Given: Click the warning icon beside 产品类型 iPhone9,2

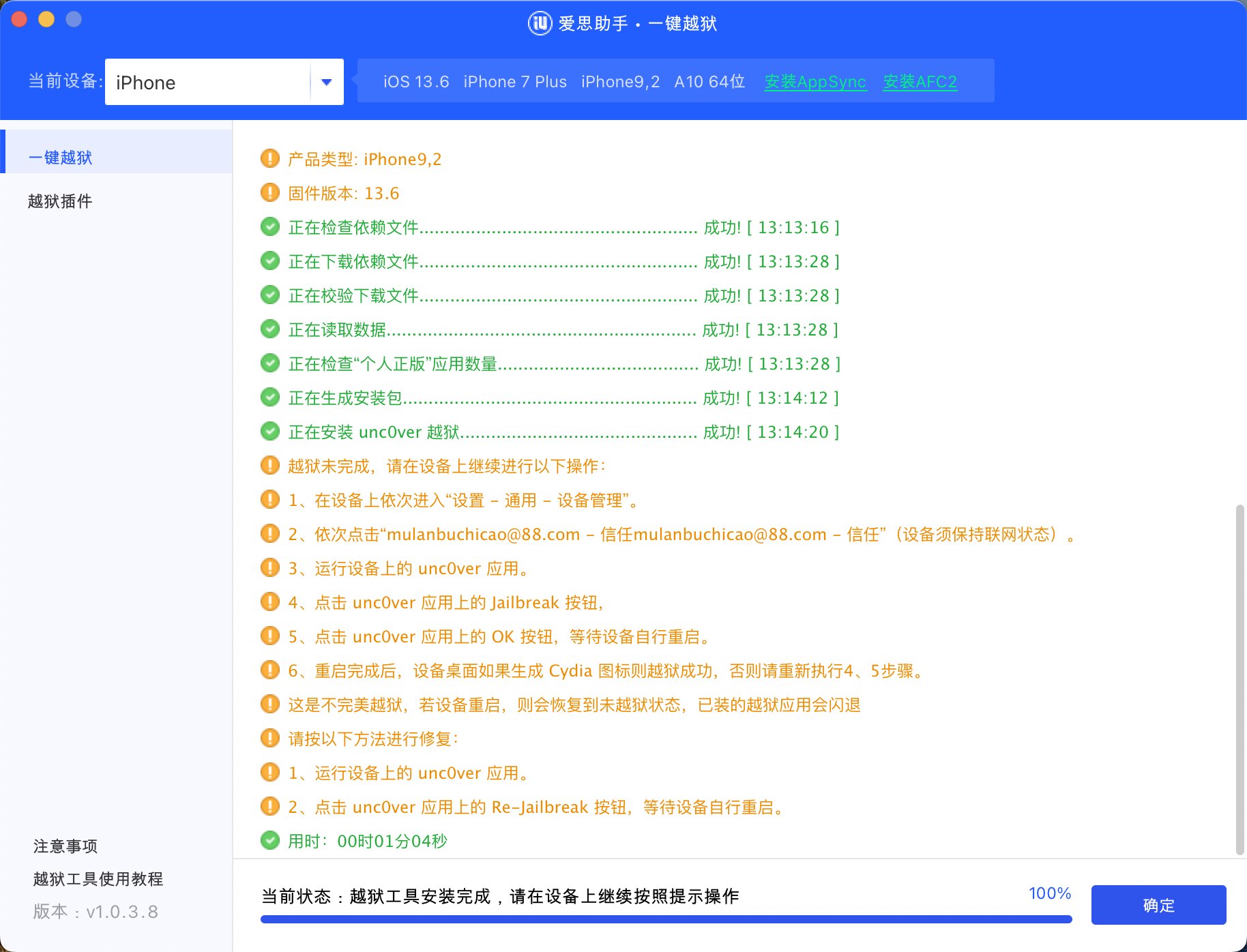Looking at the screenshot, I should pyautogui.click(x=270, y=158).
